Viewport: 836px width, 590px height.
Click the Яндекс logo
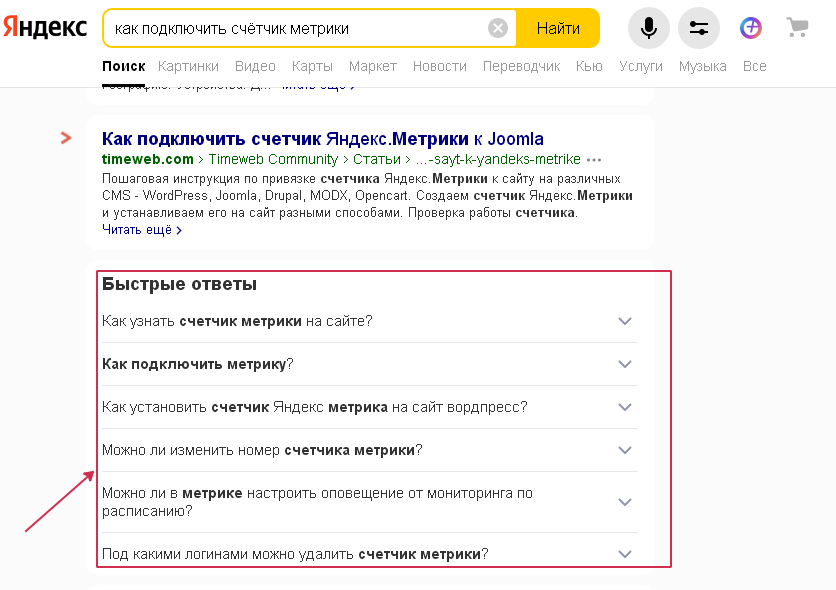point(45,27)
